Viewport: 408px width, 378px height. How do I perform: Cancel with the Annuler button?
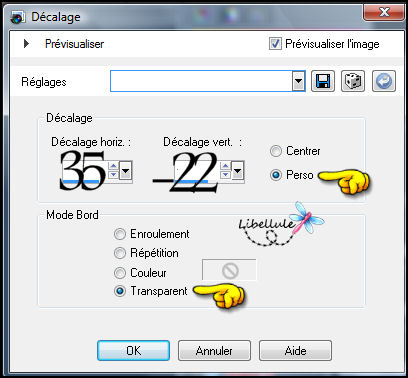[214, 350]
